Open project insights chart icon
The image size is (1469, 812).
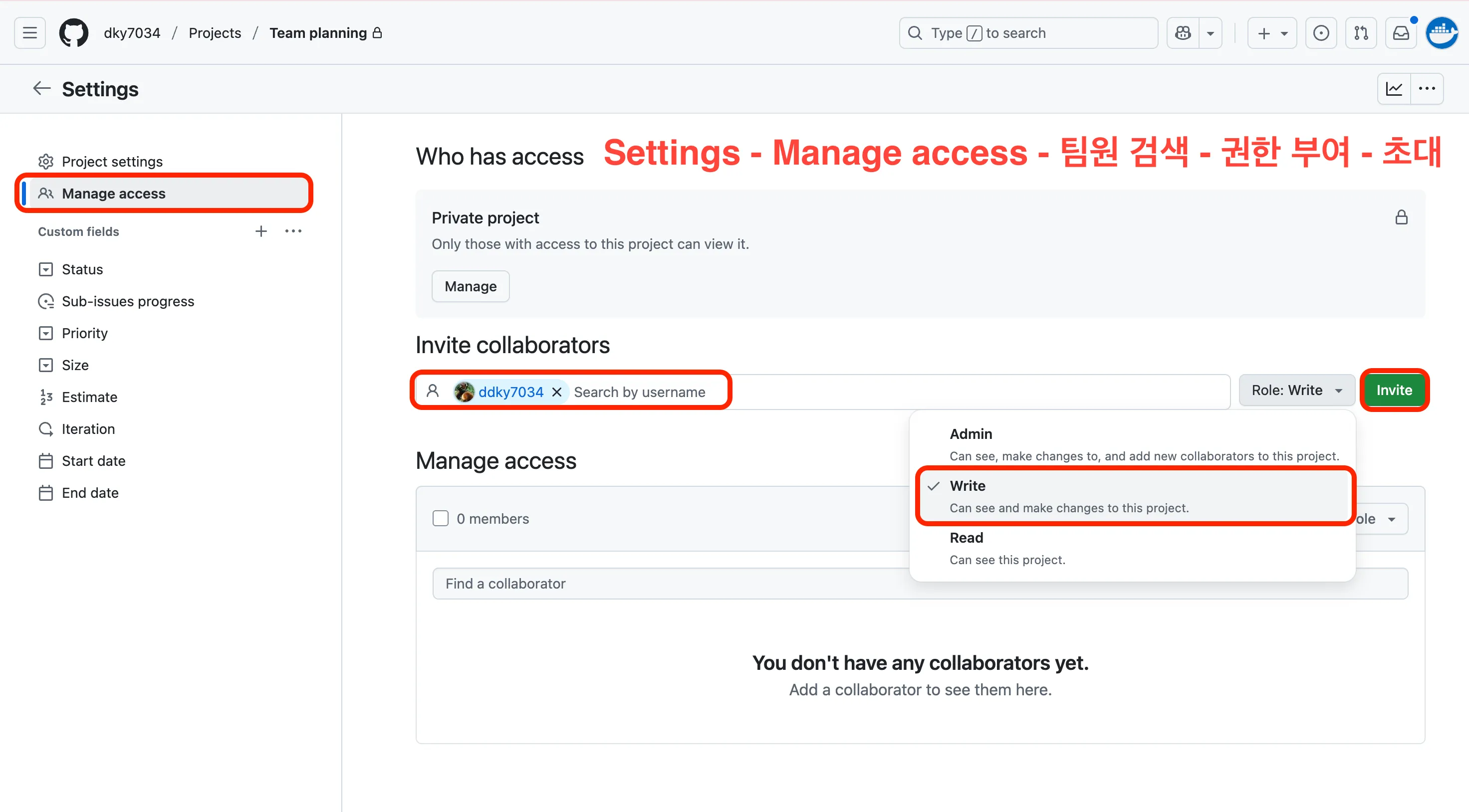pyautogui.click(x=1394, y=88)
